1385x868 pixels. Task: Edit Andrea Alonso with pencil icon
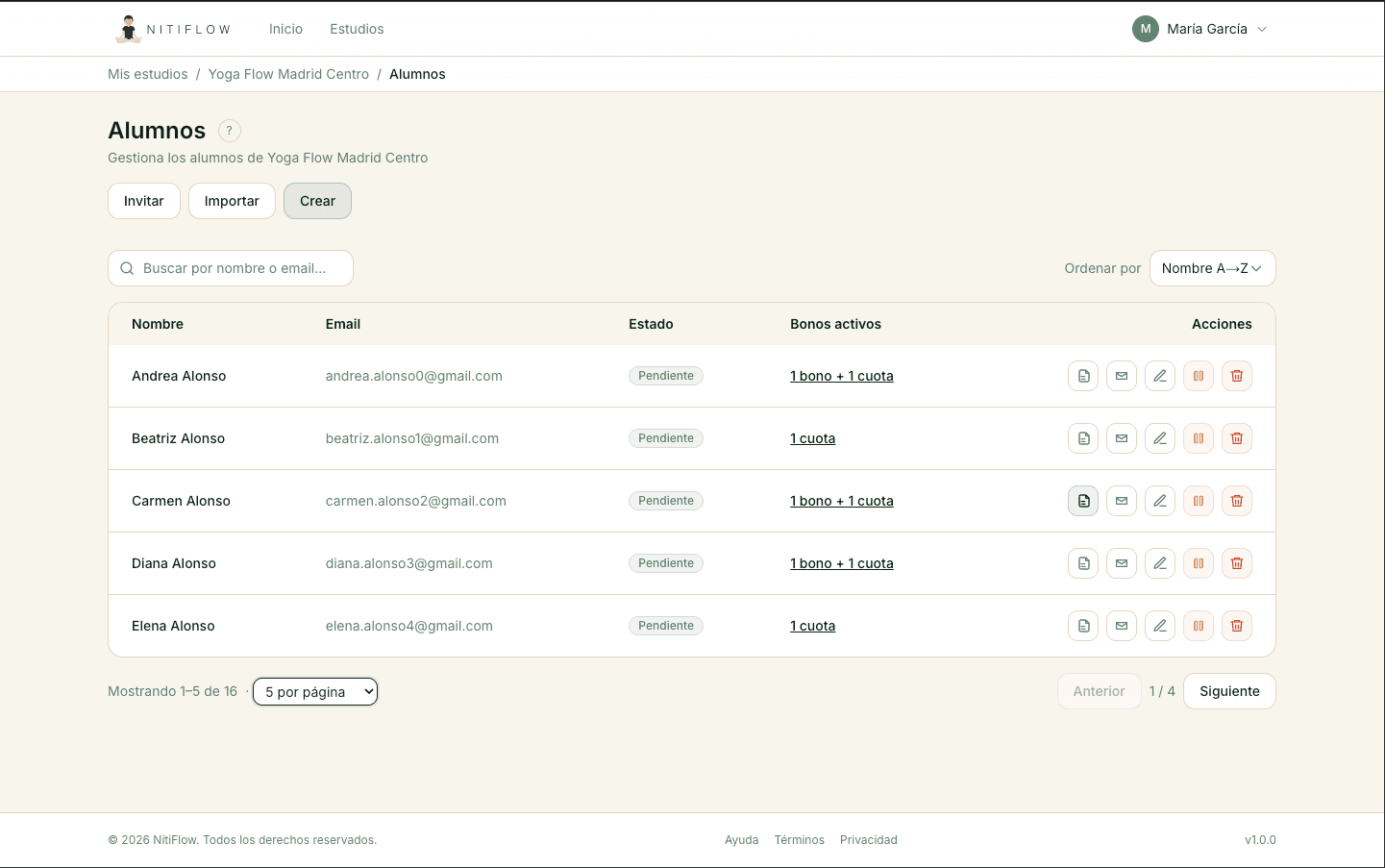(x=1160, y=376)
